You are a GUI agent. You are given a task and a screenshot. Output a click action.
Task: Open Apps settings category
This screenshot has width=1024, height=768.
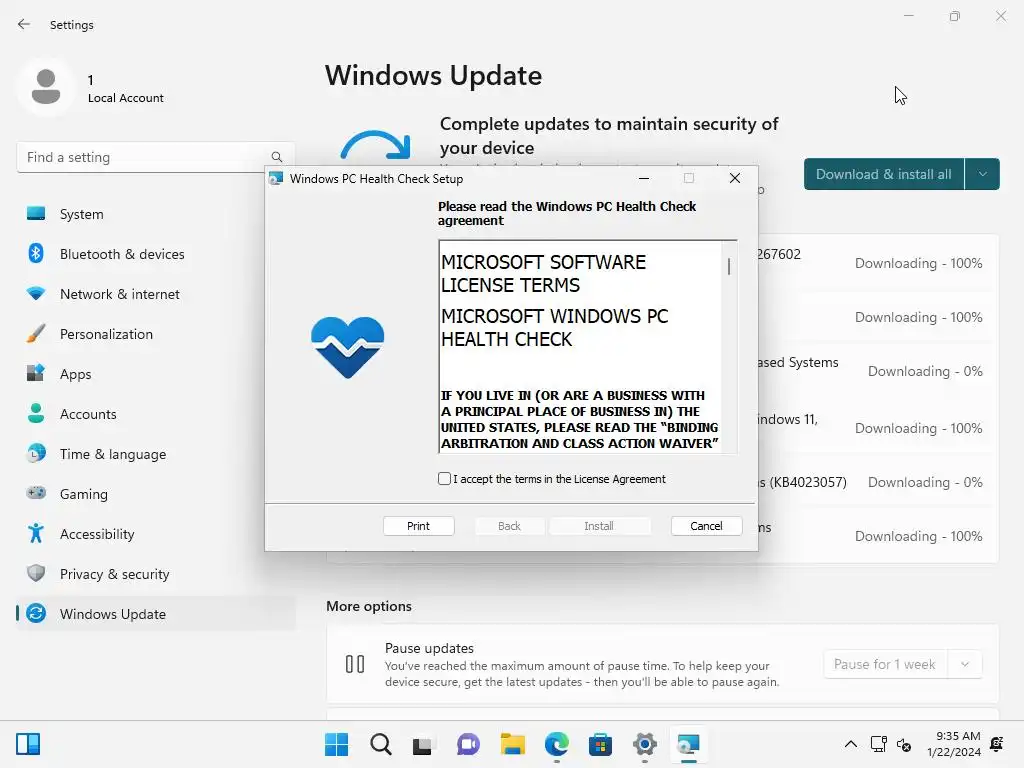pyautogui.click(x=155, y=374)
